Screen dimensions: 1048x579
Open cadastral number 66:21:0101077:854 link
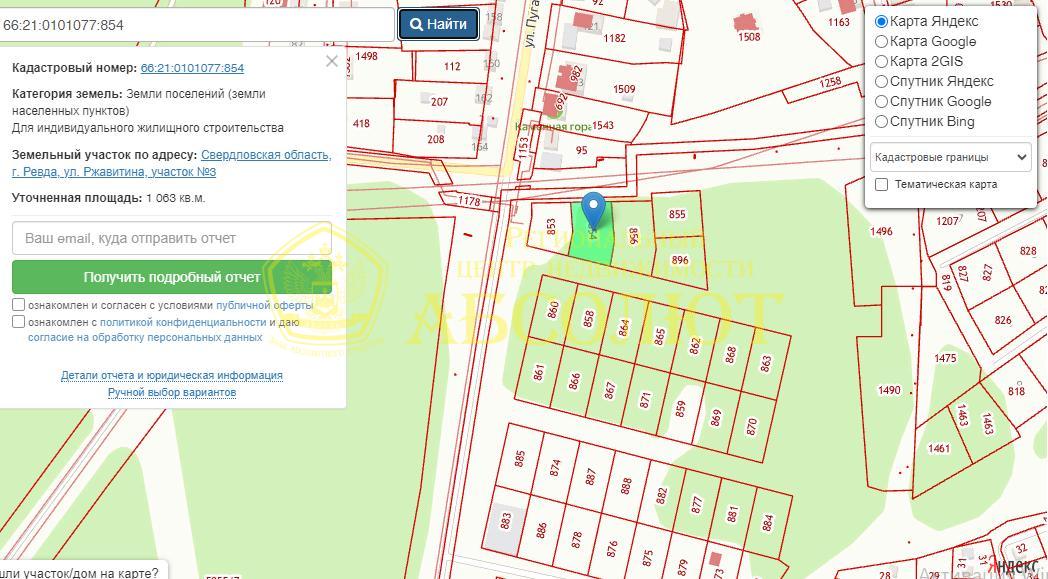192,68
